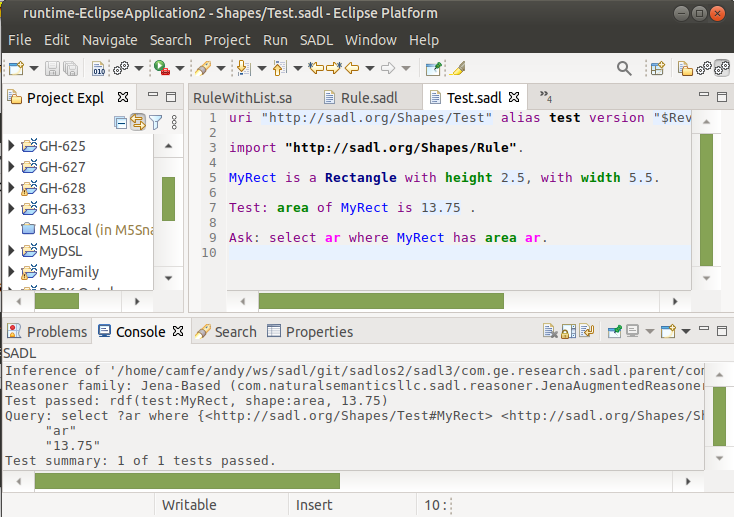
Task: Switch to the RuleWithList.sa editor tab
Action: [x=242, y=98]
